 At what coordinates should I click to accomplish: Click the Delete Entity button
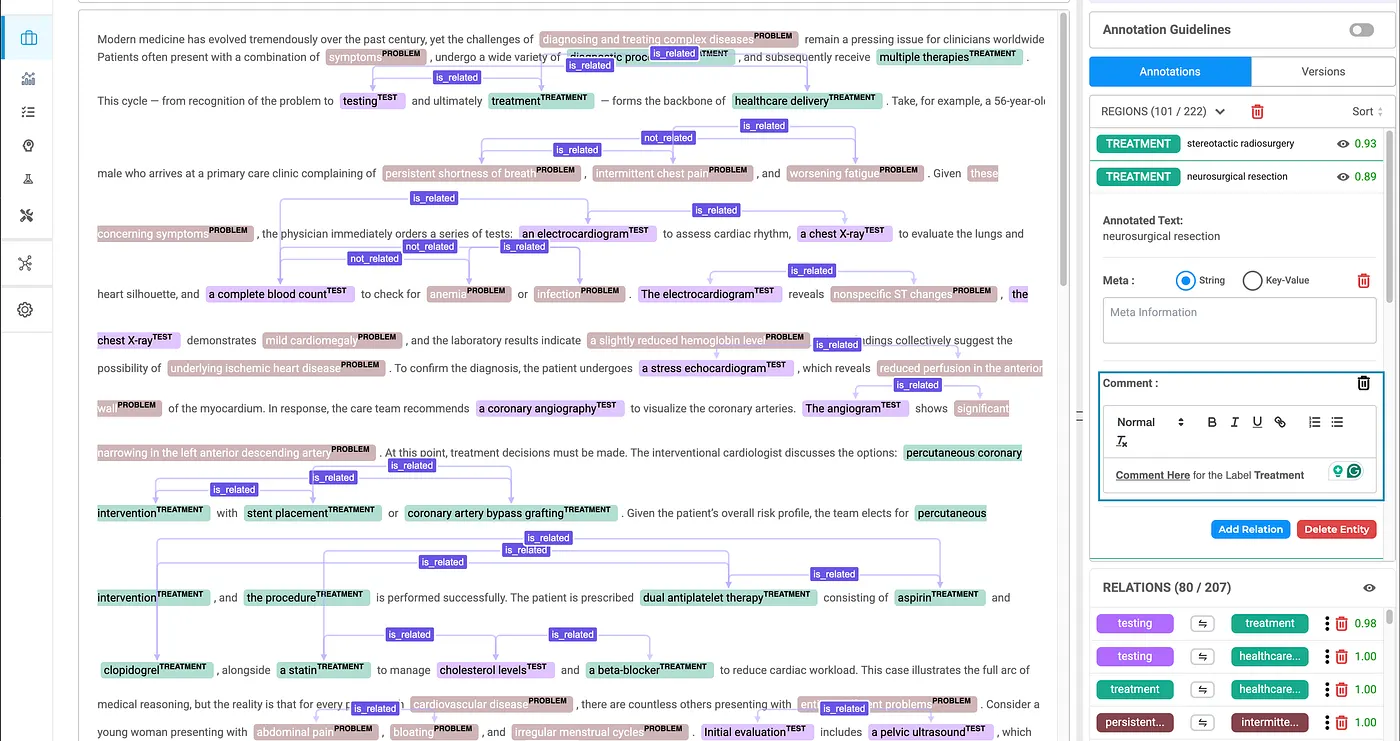1335,529
